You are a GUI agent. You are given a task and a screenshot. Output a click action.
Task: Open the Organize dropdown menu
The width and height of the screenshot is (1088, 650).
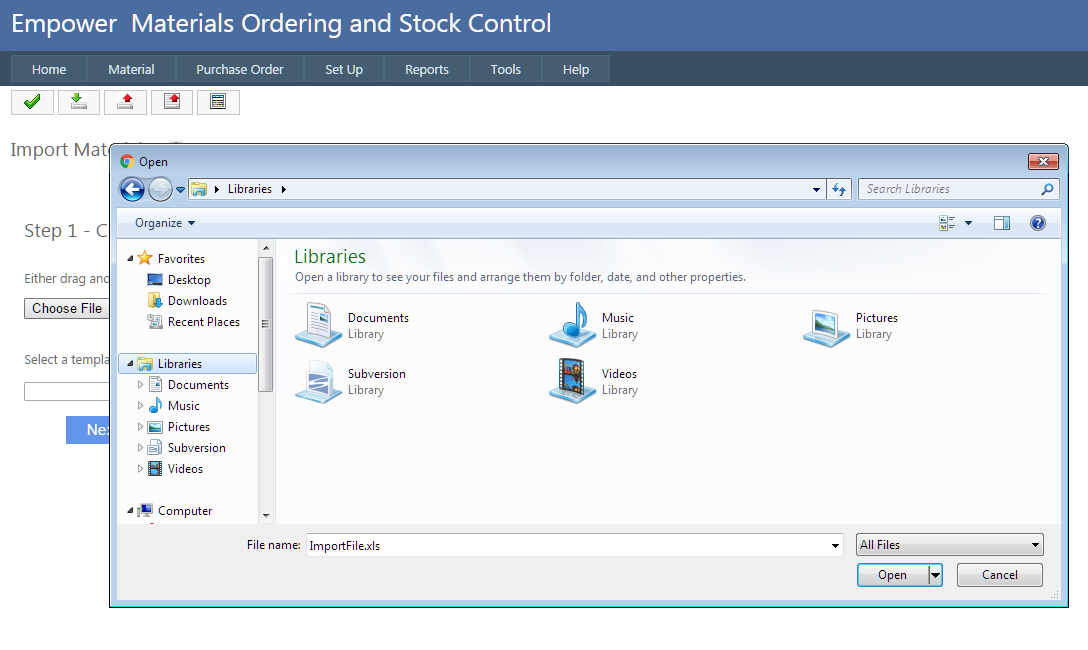pyautogui.click(x=165, y=223)
